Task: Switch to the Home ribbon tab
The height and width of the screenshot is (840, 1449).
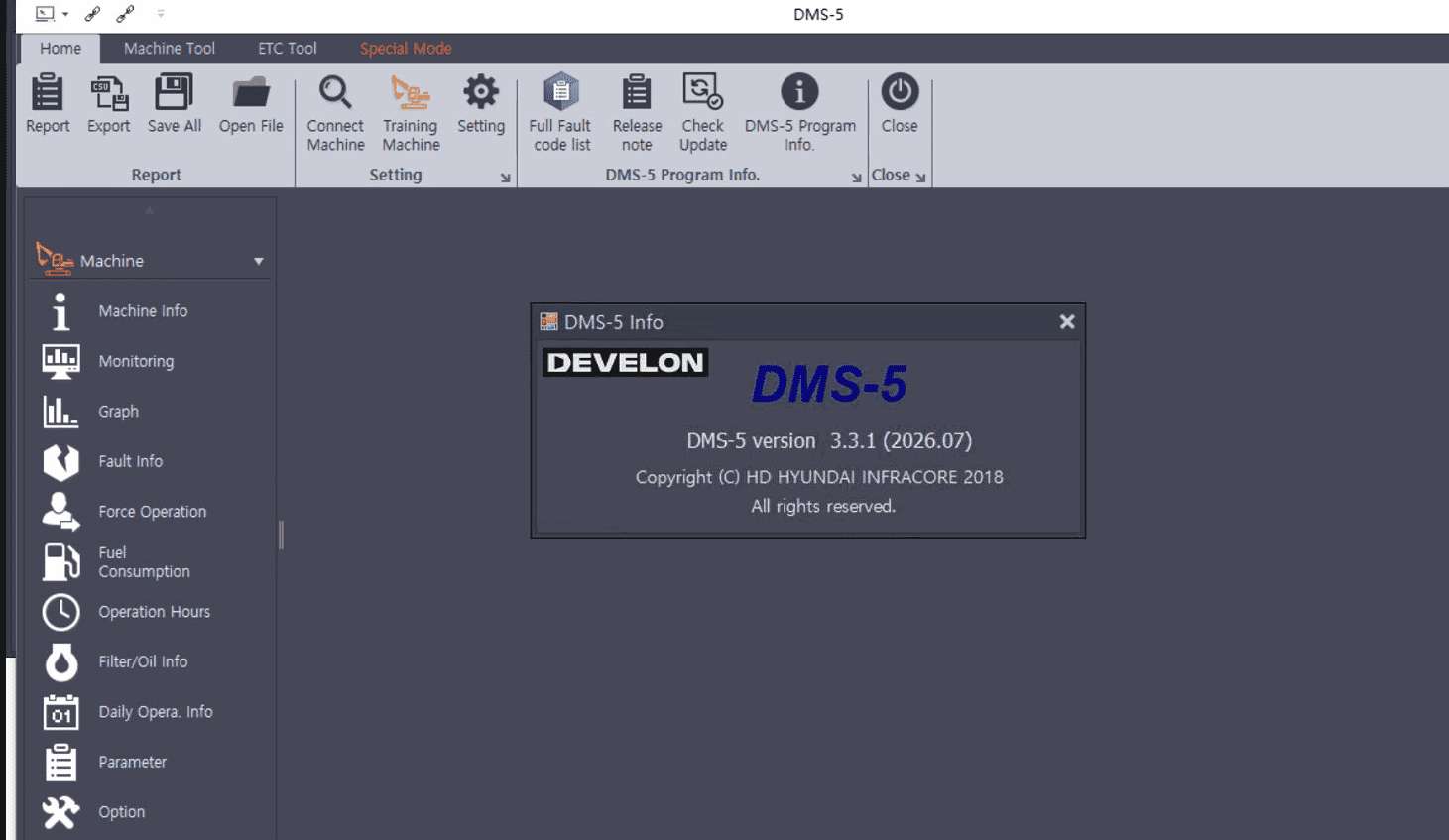Action: pos(60,49)
